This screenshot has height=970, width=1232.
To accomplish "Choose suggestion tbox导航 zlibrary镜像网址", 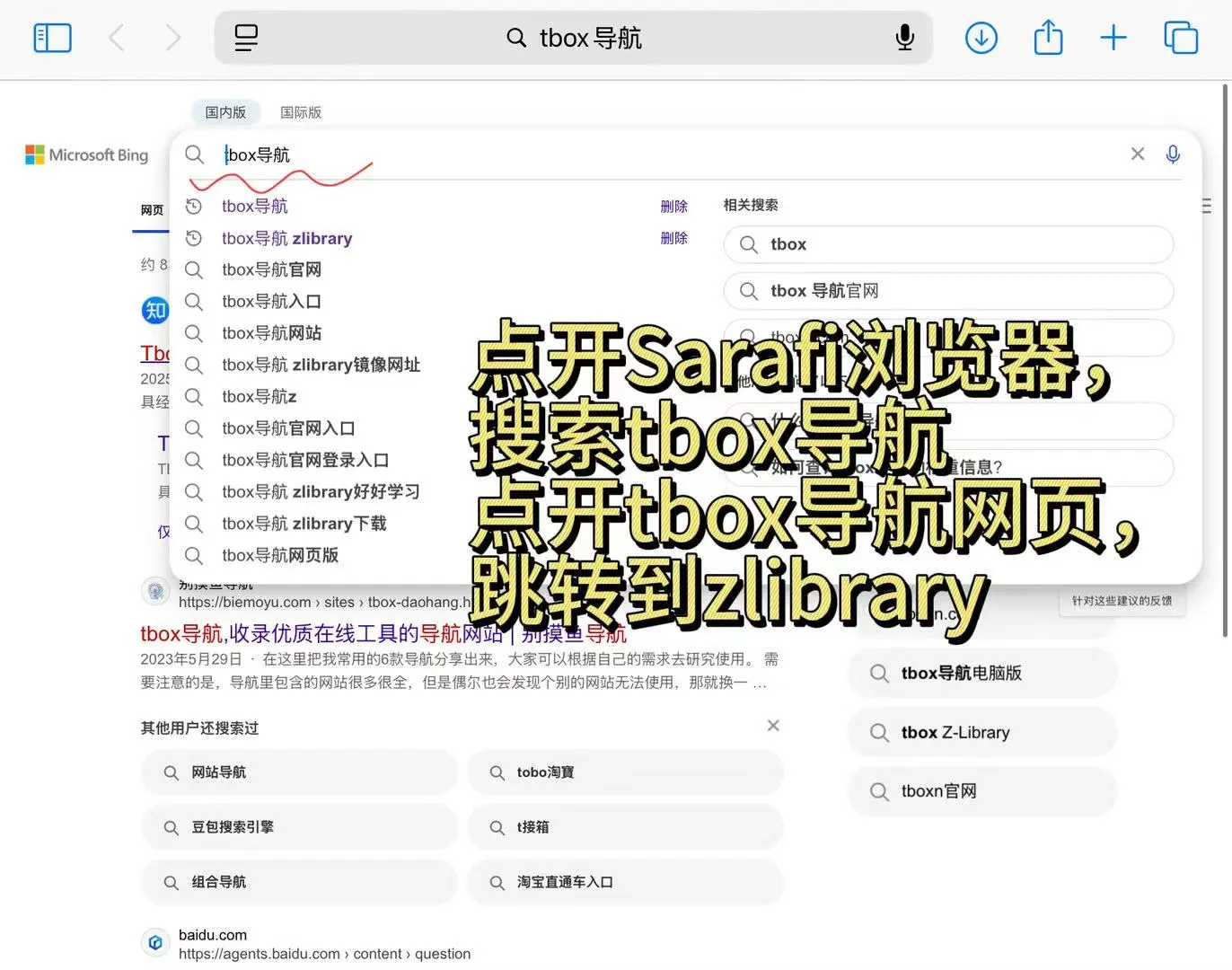I will [x=321, y=365].
